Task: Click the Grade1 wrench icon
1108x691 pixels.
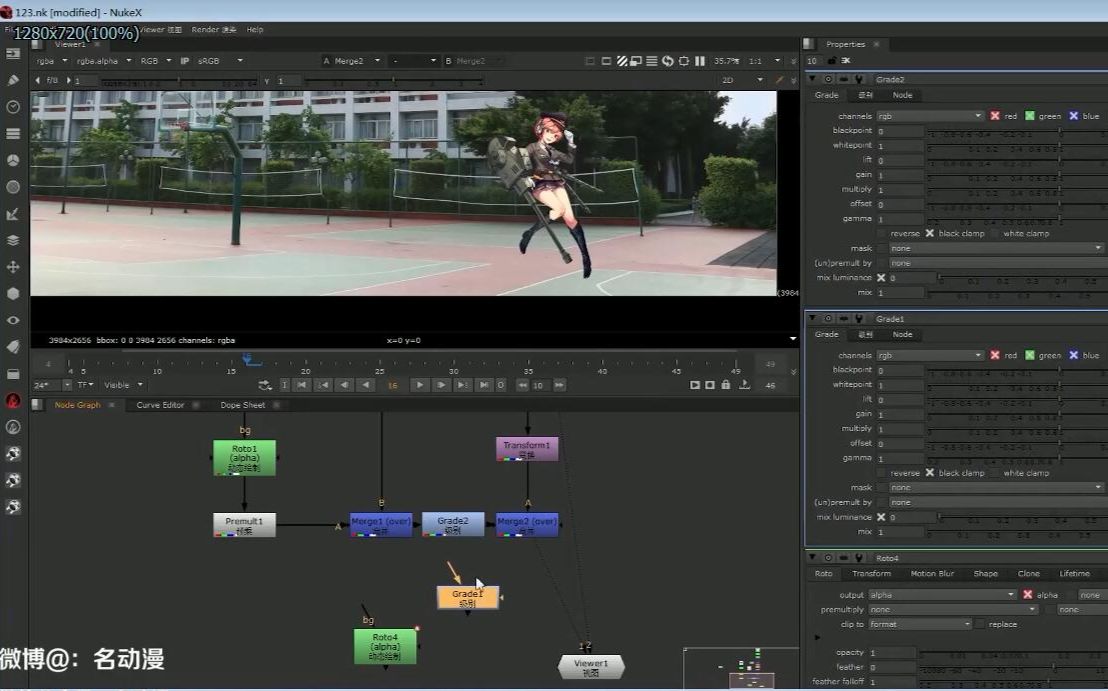Action: (x=859, y=319)
